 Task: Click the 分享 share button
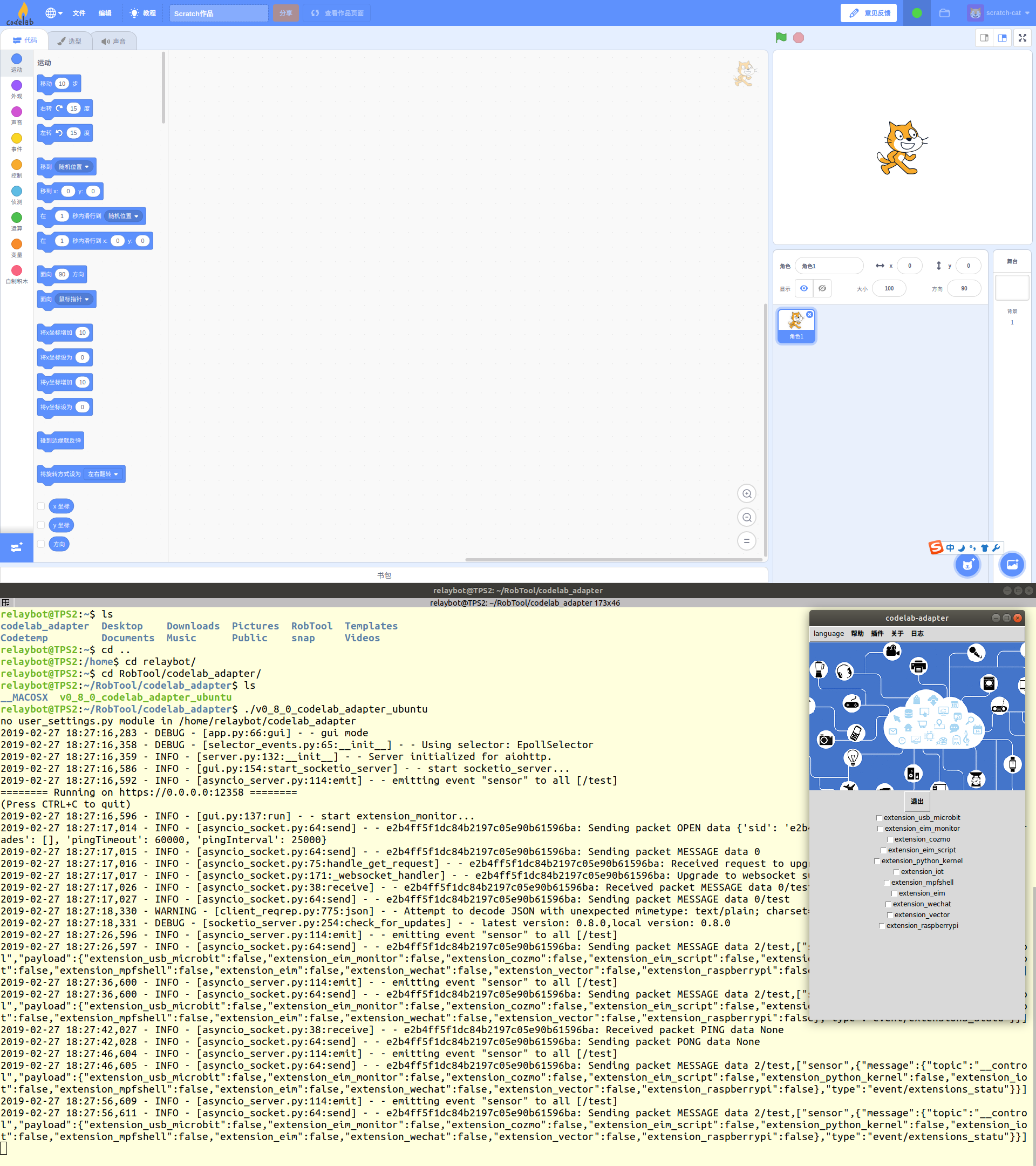(x=285, y=12)
